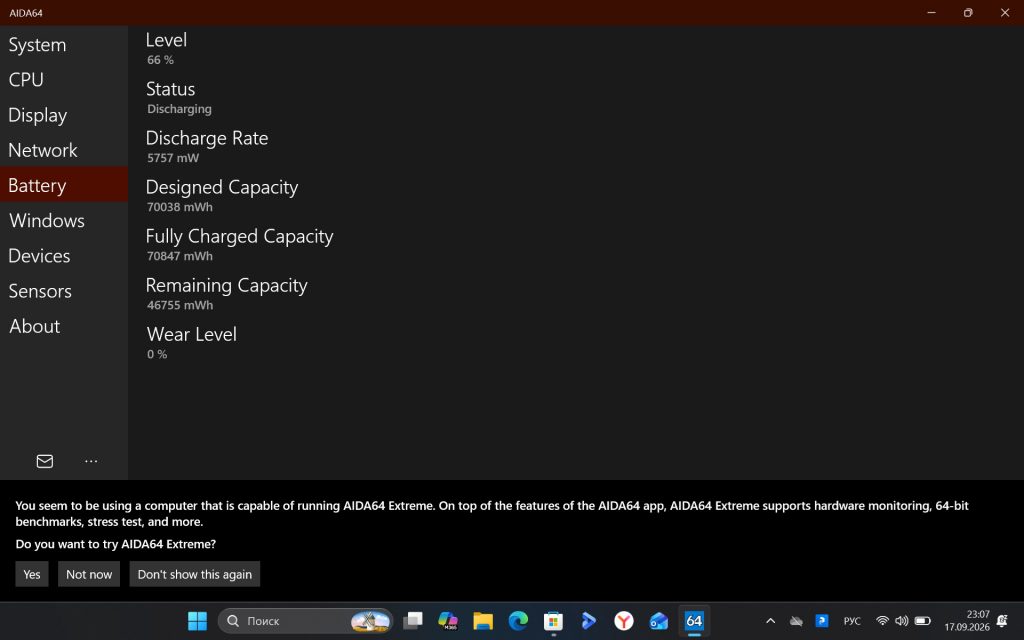Click Fully Charged Capacity 70847 mWh entry
This screenshot has width=1024, height=640.
pyautogui.click(x=240, y=244)
